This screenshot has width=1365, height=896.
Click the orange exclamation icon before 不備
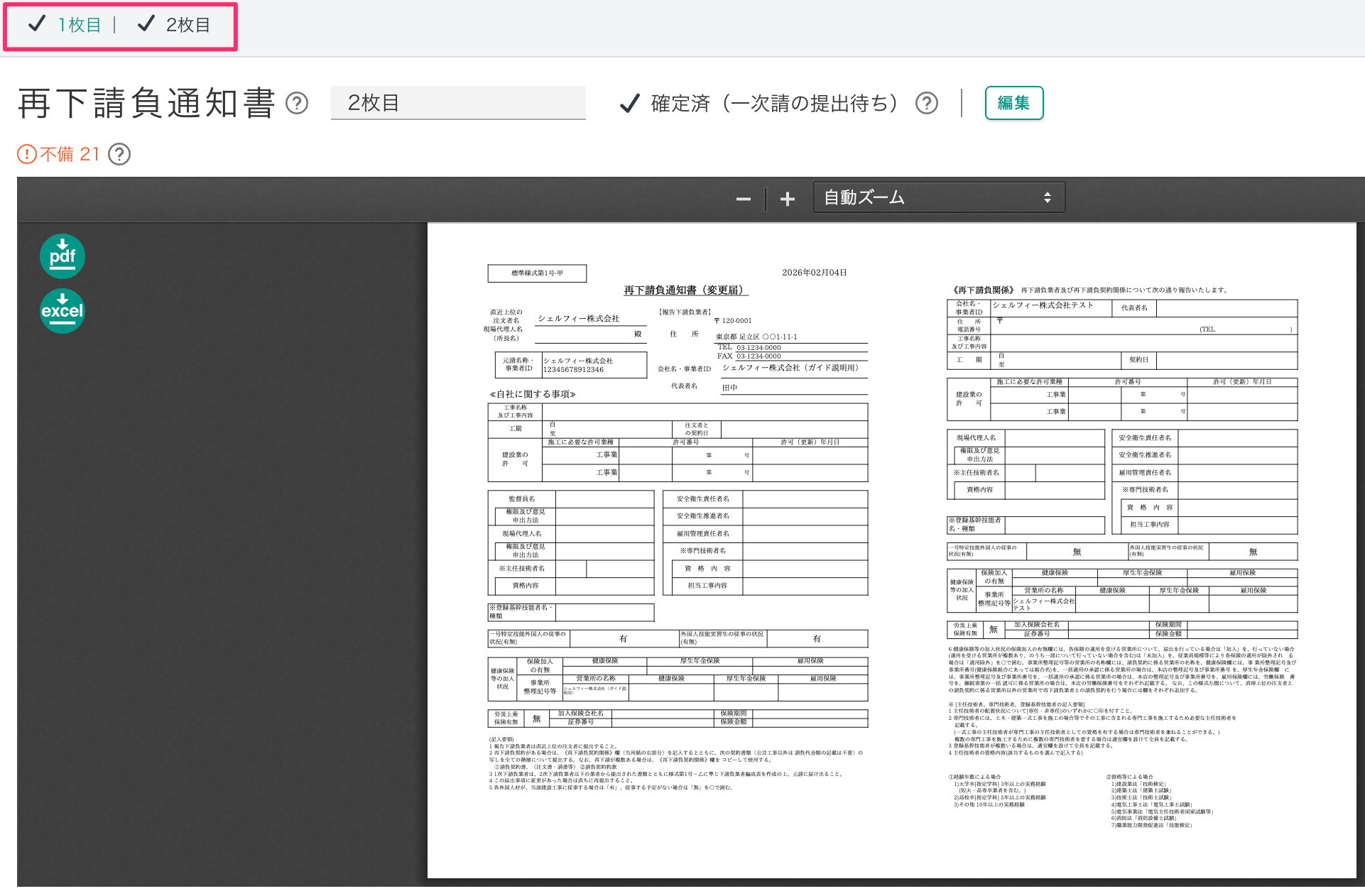[x=26, y=155]
